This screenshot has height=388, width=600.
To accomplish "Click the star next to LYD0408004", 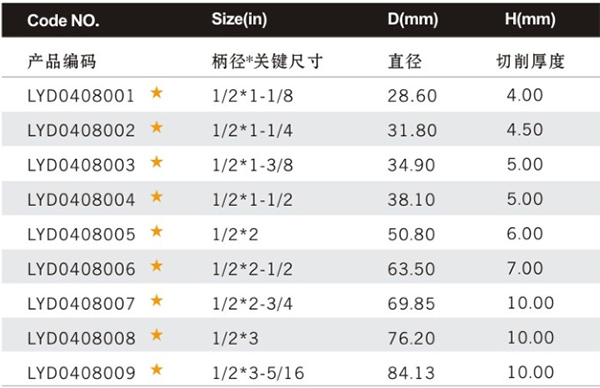I will [x=157, y=196].
